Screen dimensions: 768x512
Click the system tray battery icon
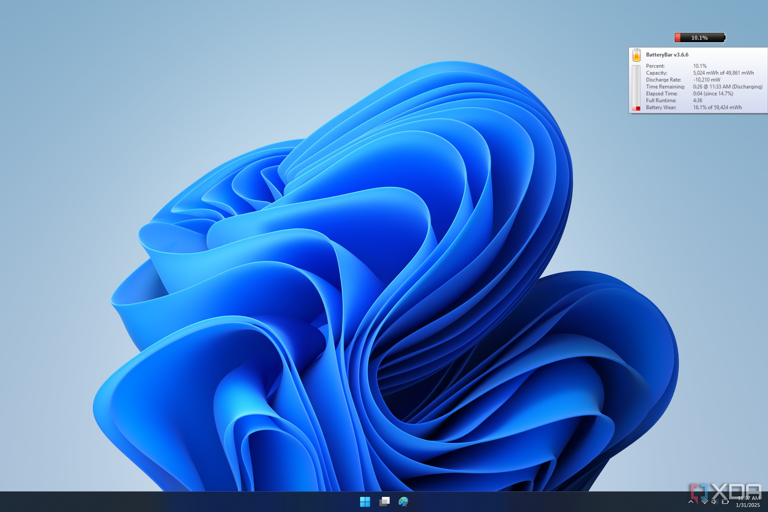[x=726, y=501]
